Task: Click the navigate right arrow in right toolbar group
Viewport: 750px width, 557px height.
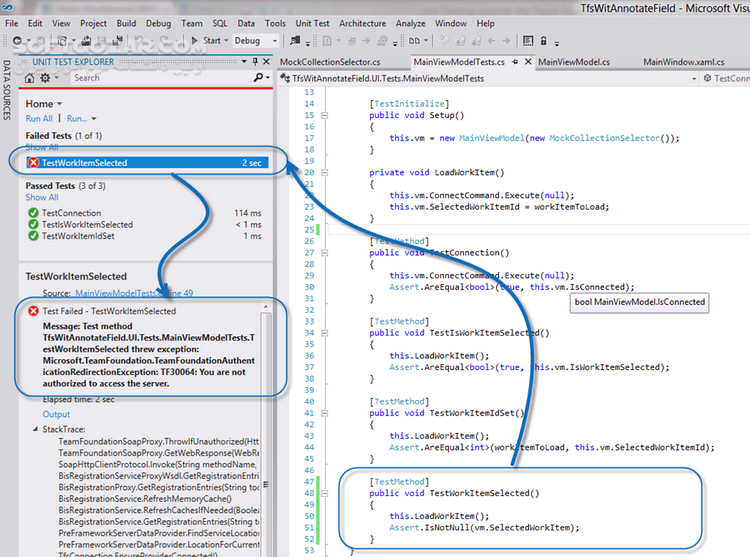Action: click(x=506, y=41)
